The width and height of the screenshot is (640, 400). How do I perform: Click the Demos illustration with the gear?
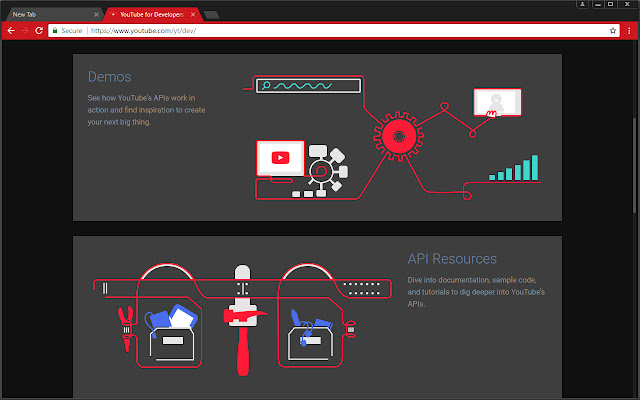(392, 138)
